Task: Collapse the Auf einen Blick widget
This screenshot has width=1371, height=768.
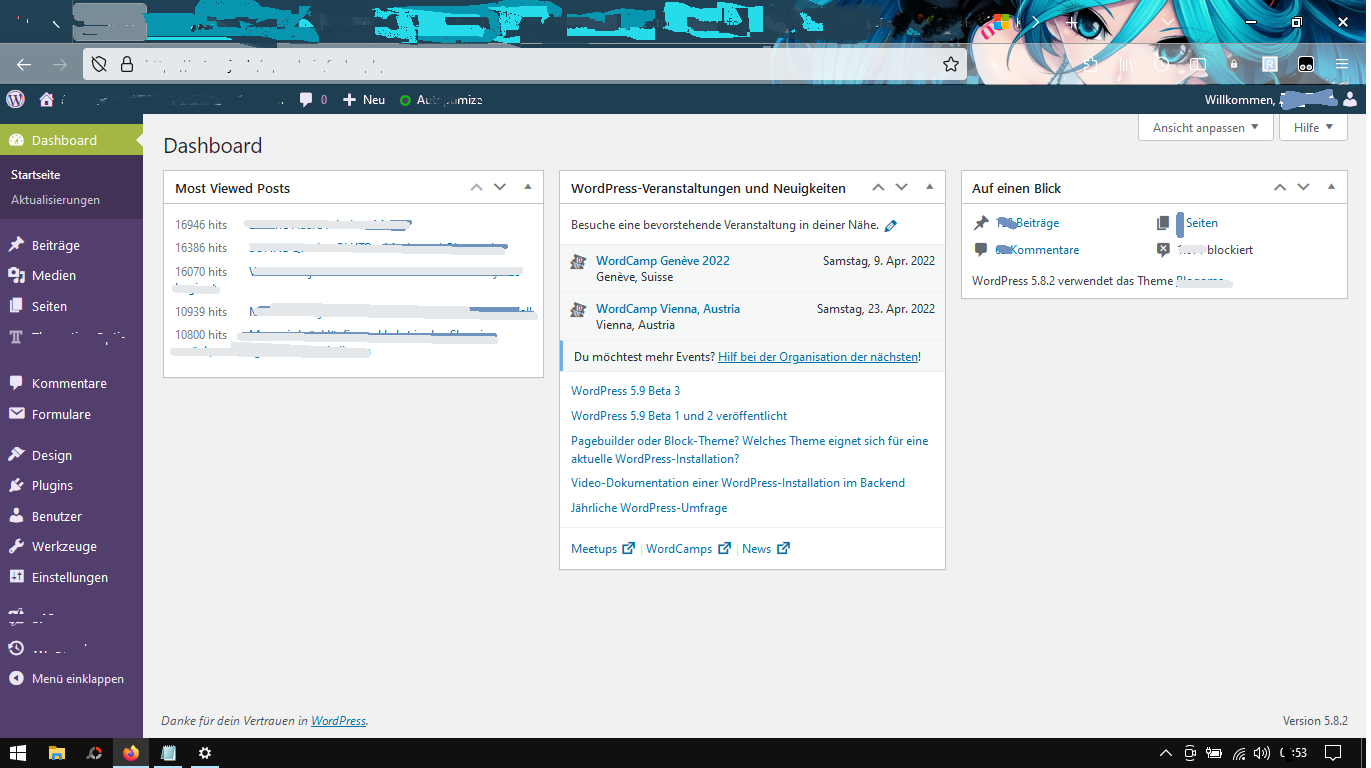Action: (1331, 187)
